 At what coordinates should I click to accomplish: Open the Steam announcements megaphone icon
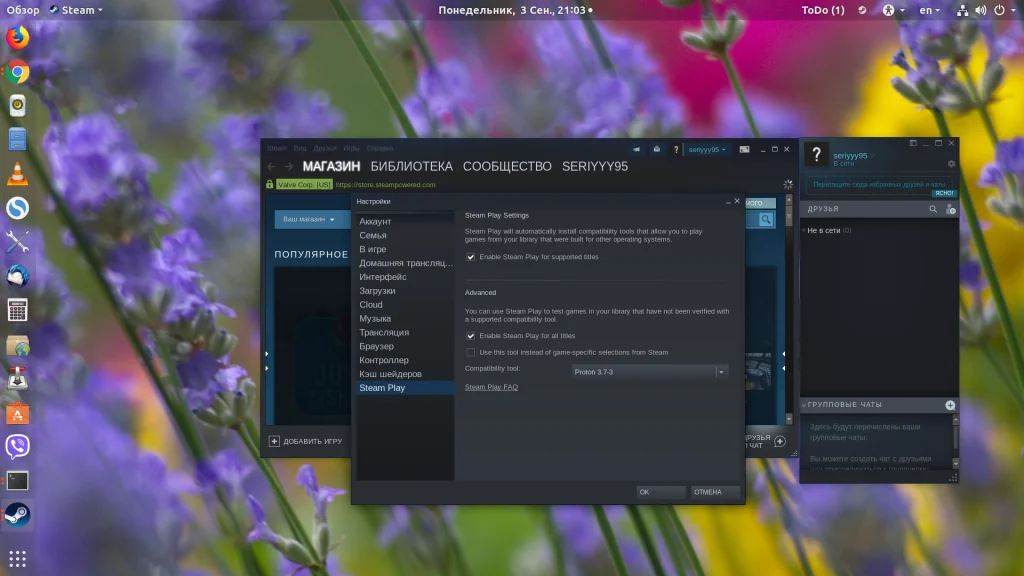click(636, 150)
